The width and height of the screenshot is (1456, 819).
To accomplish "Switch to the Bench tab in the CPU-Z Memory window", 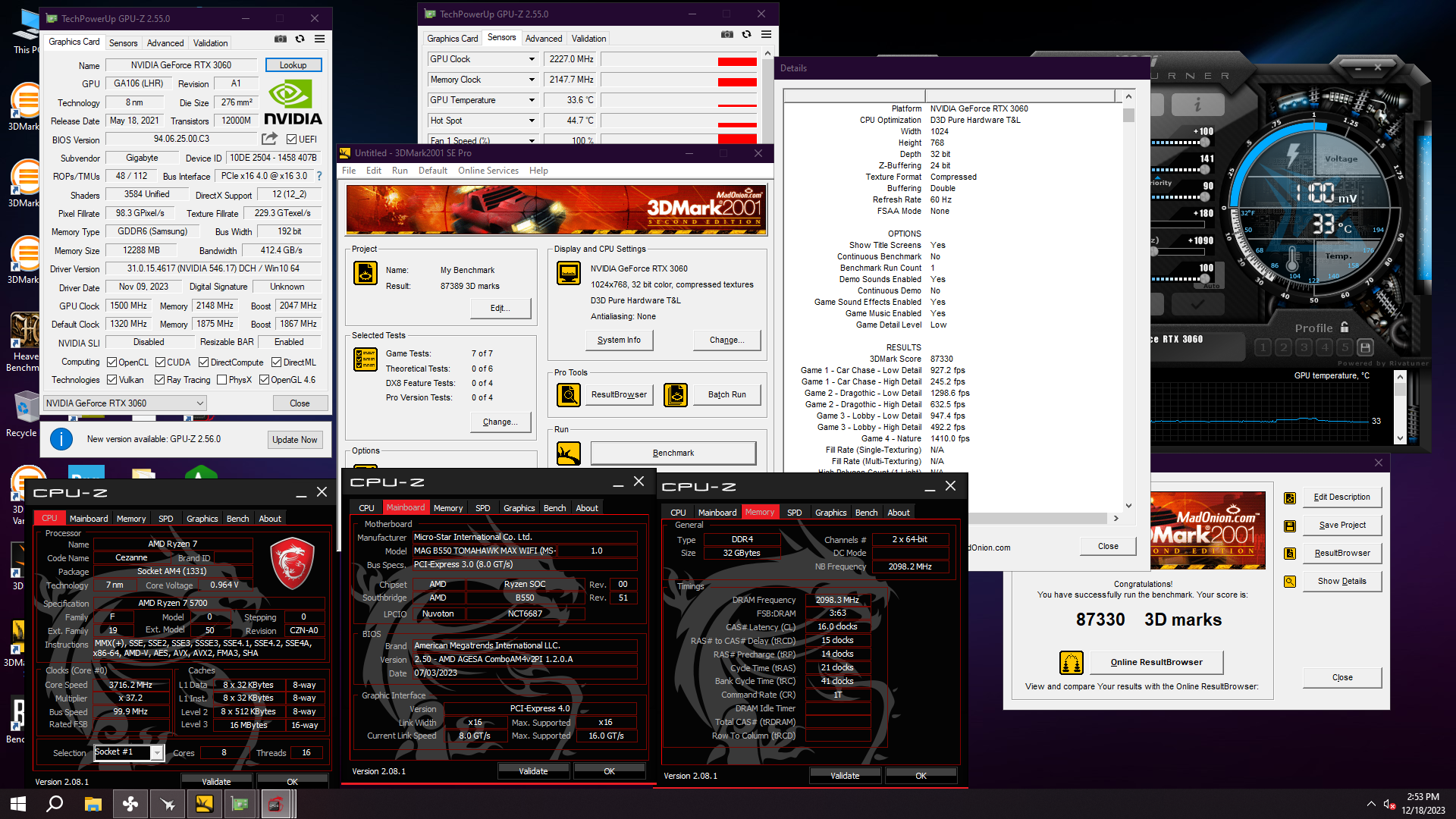I will [866, 513].
